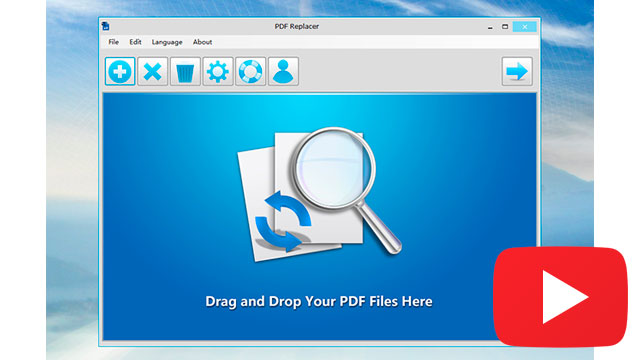
Task: Click the Add PDF files plus icon
Action: 120,71
